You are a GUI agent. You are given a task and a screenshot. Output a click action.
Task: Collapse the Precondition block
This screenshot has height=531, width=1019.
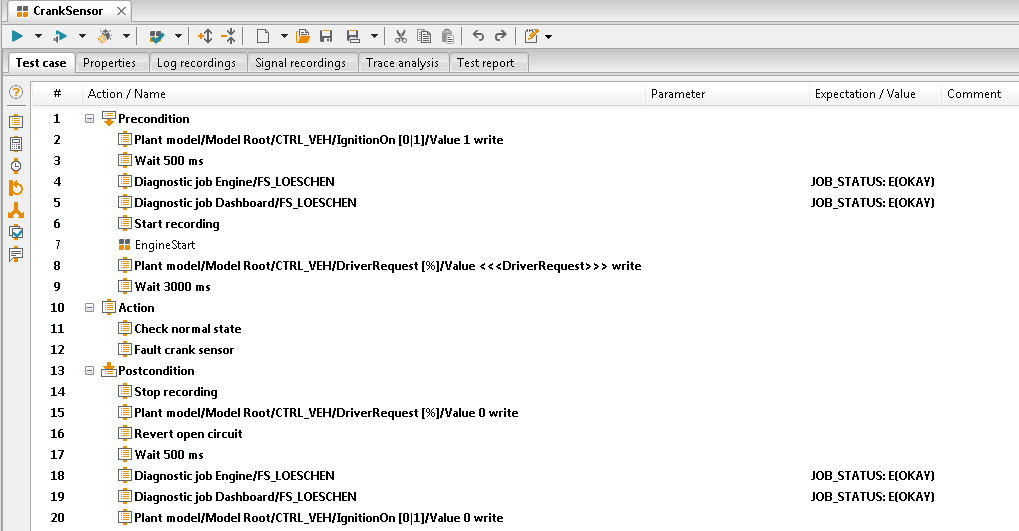click(x=90, y=119)
